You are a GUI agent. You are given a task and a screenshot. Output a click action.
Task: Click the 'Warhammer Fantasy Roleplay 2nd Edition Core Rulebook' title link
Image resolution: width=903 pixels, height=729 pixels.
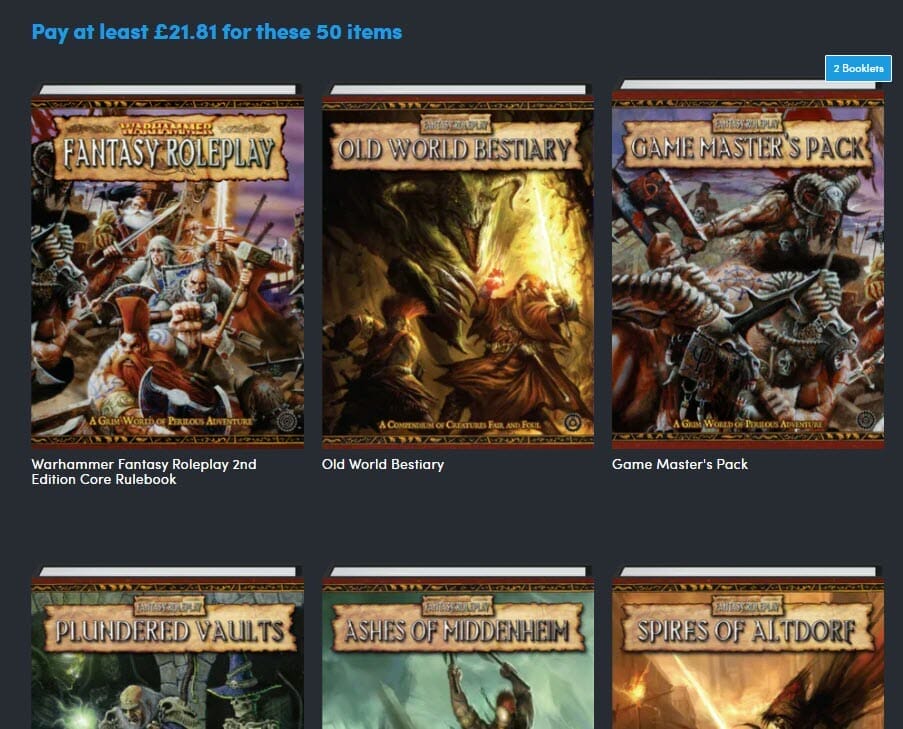click(x=144, y=472)
